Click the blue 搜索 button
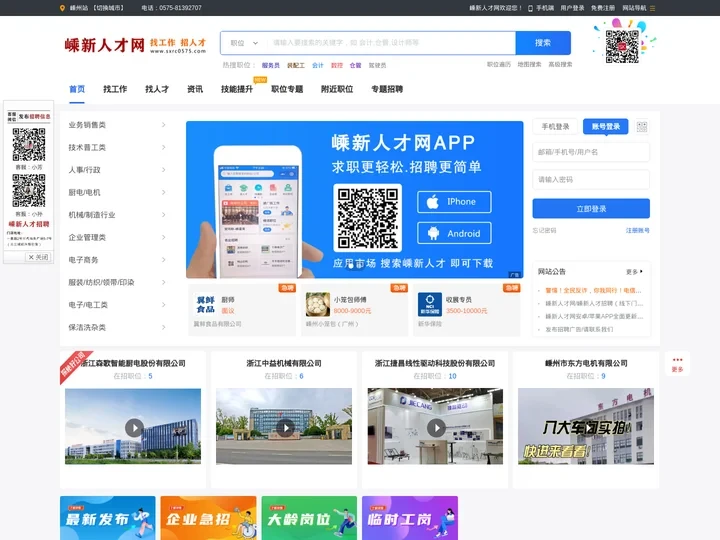Image resolution: width=720 pixels, height=540 pixels. point(543,43)
